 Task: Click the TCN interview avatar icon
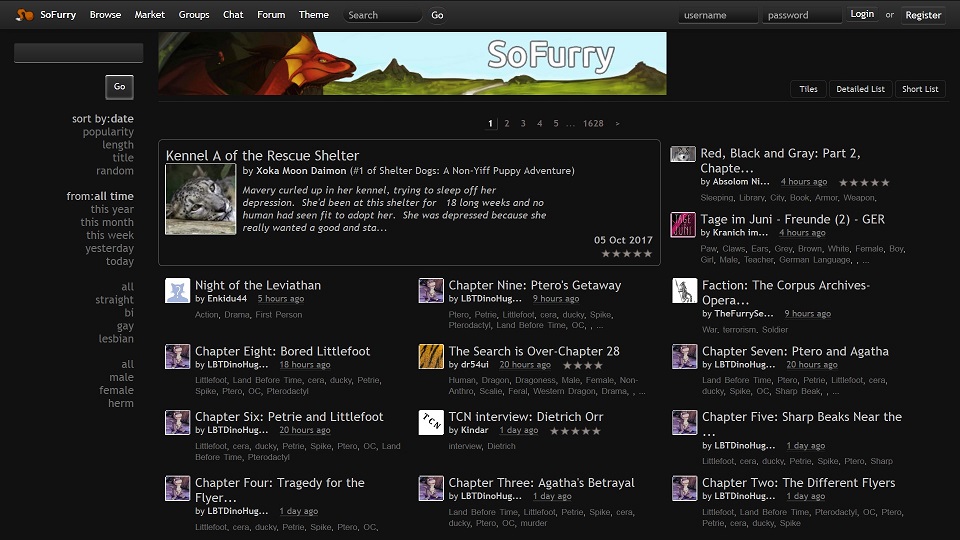point(431,422)
